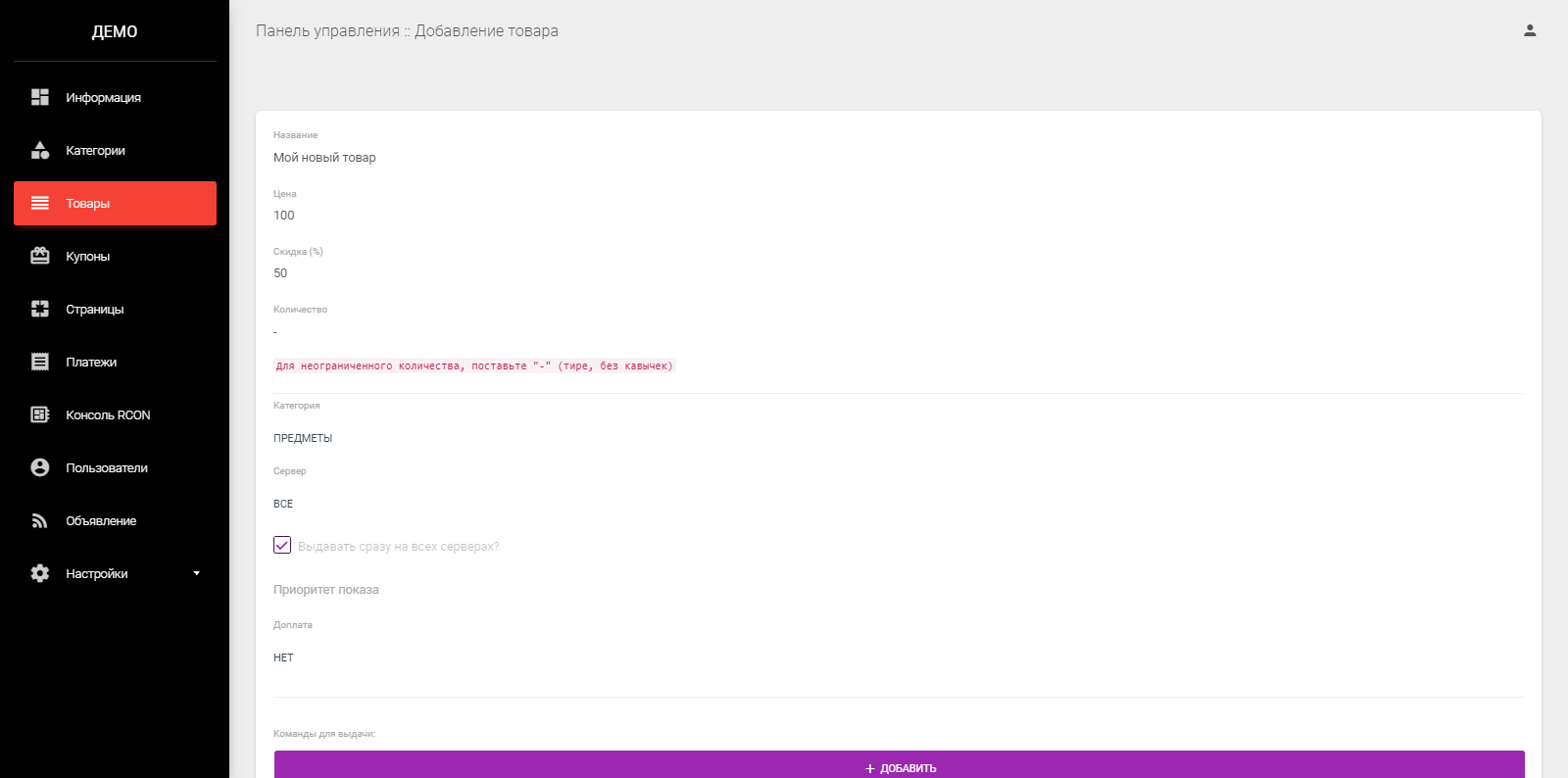
Task: Go to the Категории section
Action: 115,150
